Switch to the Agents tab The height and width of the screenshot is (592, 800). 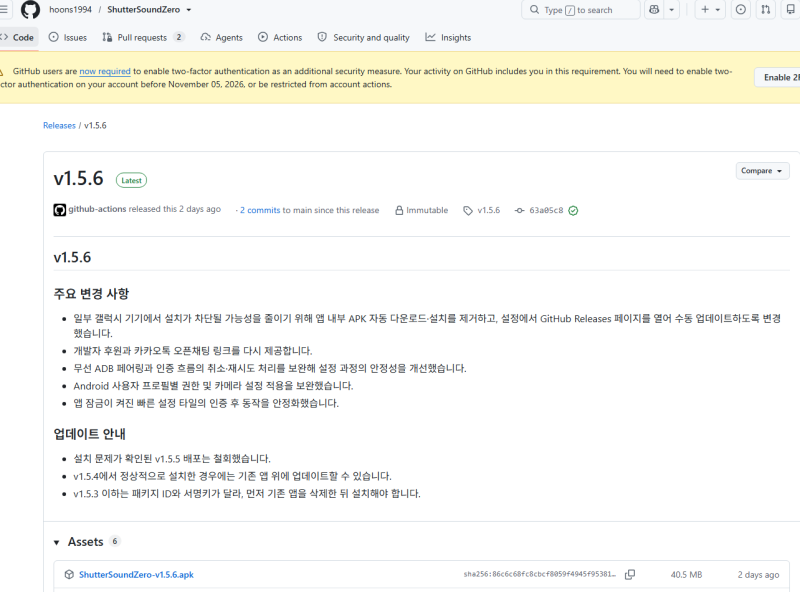click(221, 37)
